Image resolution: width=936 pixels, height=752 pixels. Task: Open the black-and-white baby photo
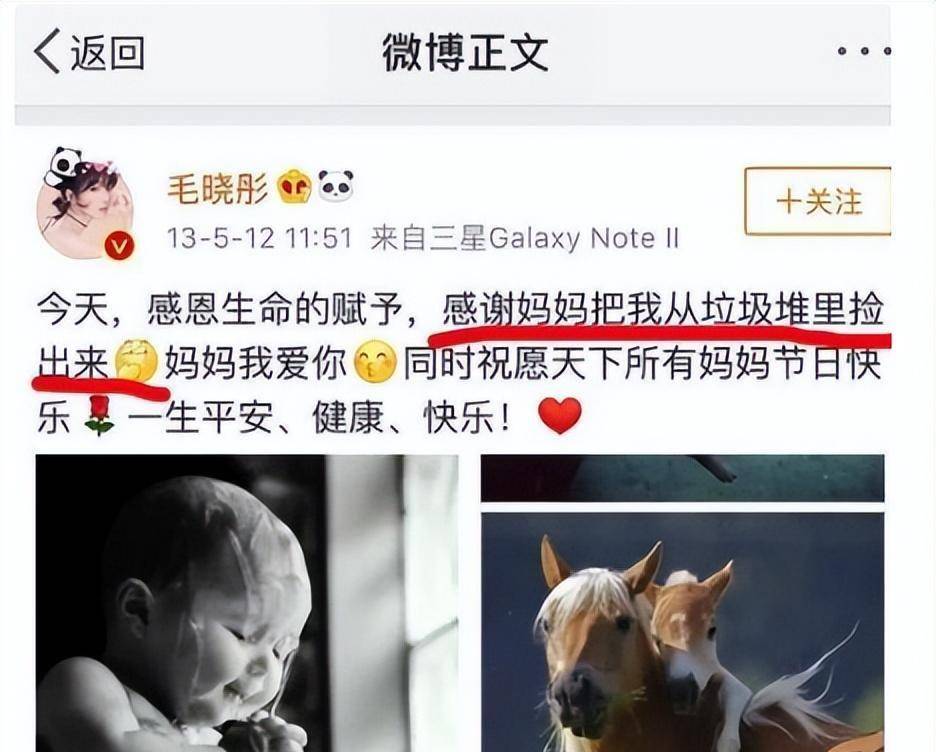point(247,603)
